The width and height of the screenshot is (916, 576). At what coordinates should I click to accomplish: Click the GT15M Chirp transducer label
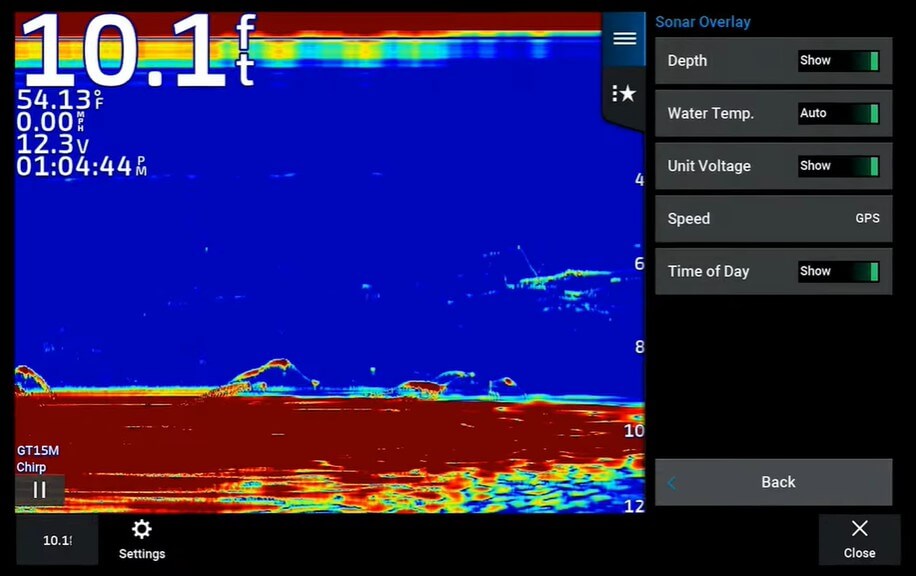tap(37, 459)
